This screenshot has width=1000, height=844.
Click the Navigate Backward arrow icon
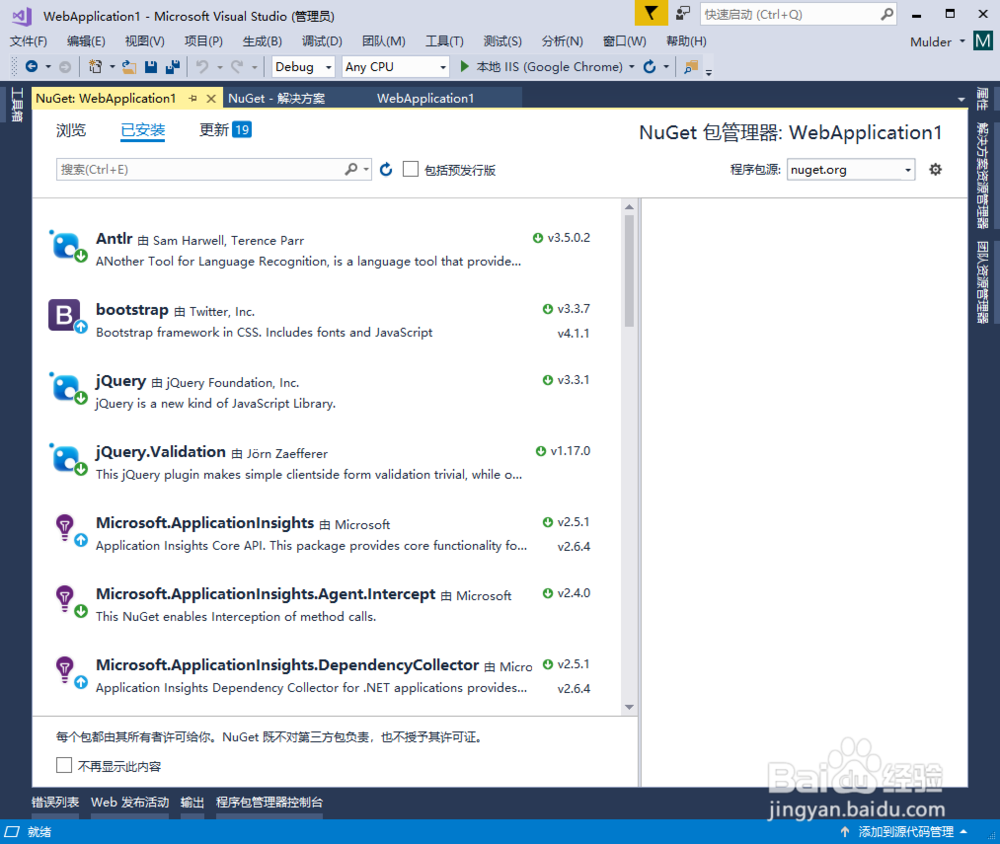(x=33, y=67)
